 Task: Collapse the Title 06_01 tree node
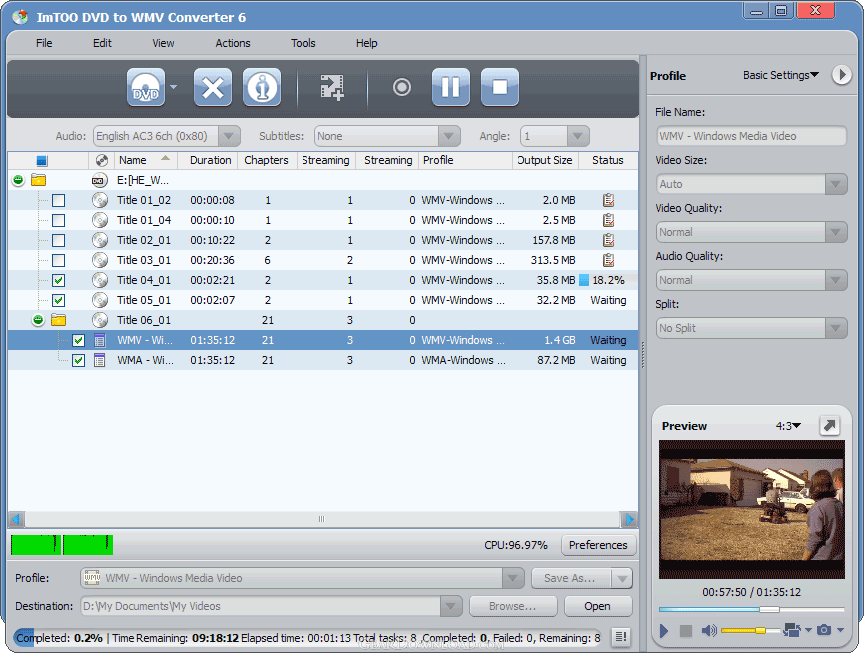click(x=37, y=320)
